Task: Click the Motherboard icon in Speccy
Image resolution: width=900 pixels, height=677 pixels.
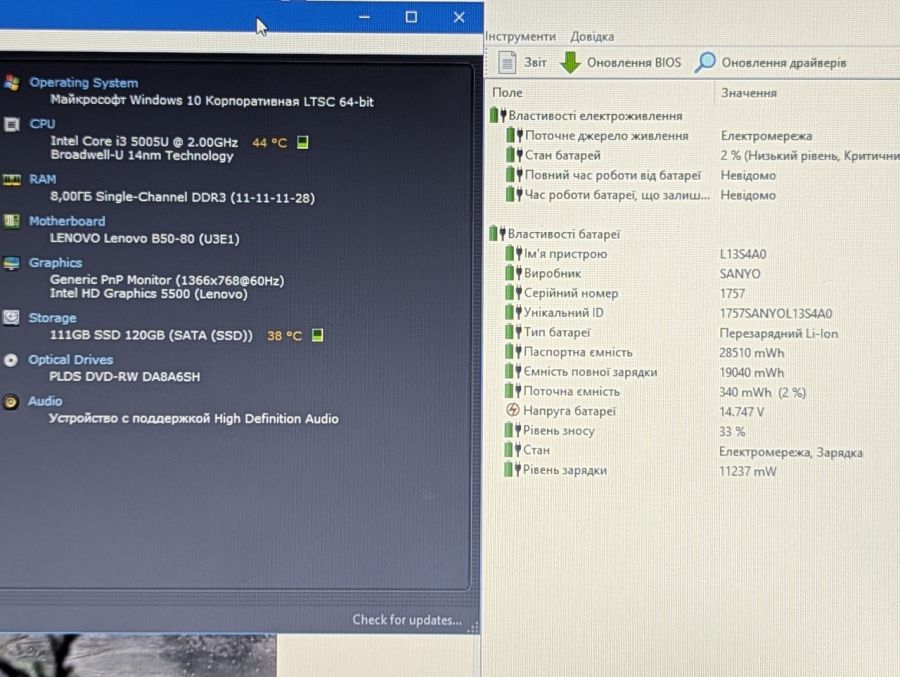Action: click(x=11, y=221)
